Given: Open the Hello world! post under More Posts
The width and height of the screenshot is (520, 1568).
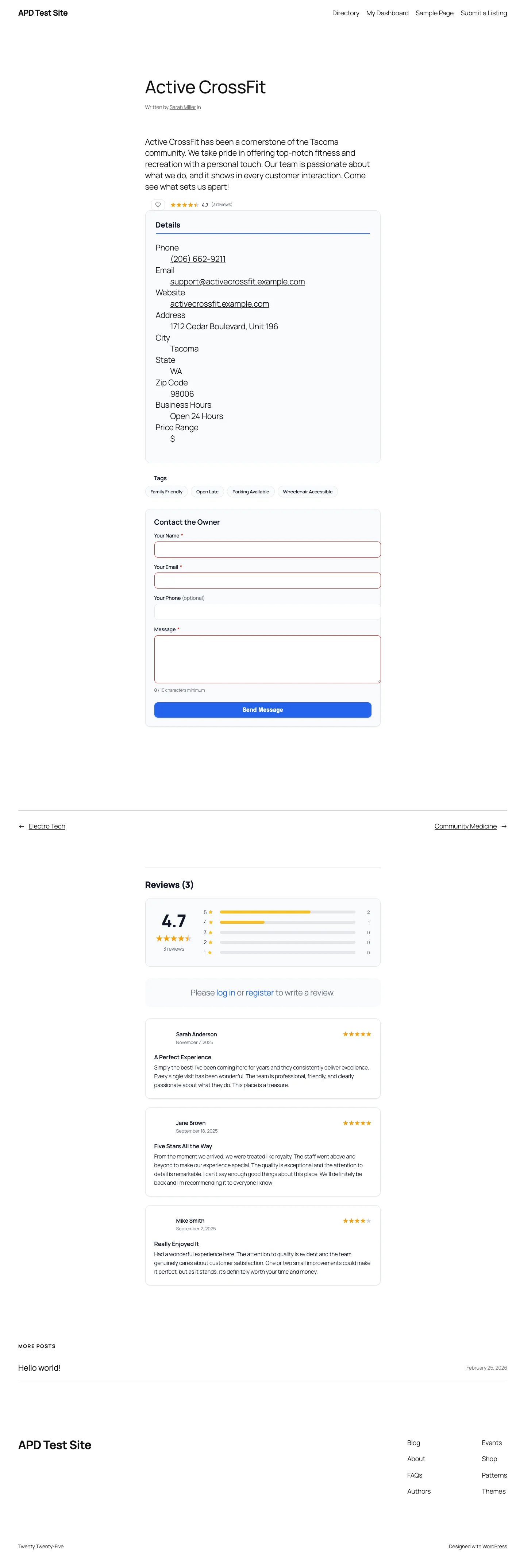Looking at the screenshot, I should [39, 1367].
